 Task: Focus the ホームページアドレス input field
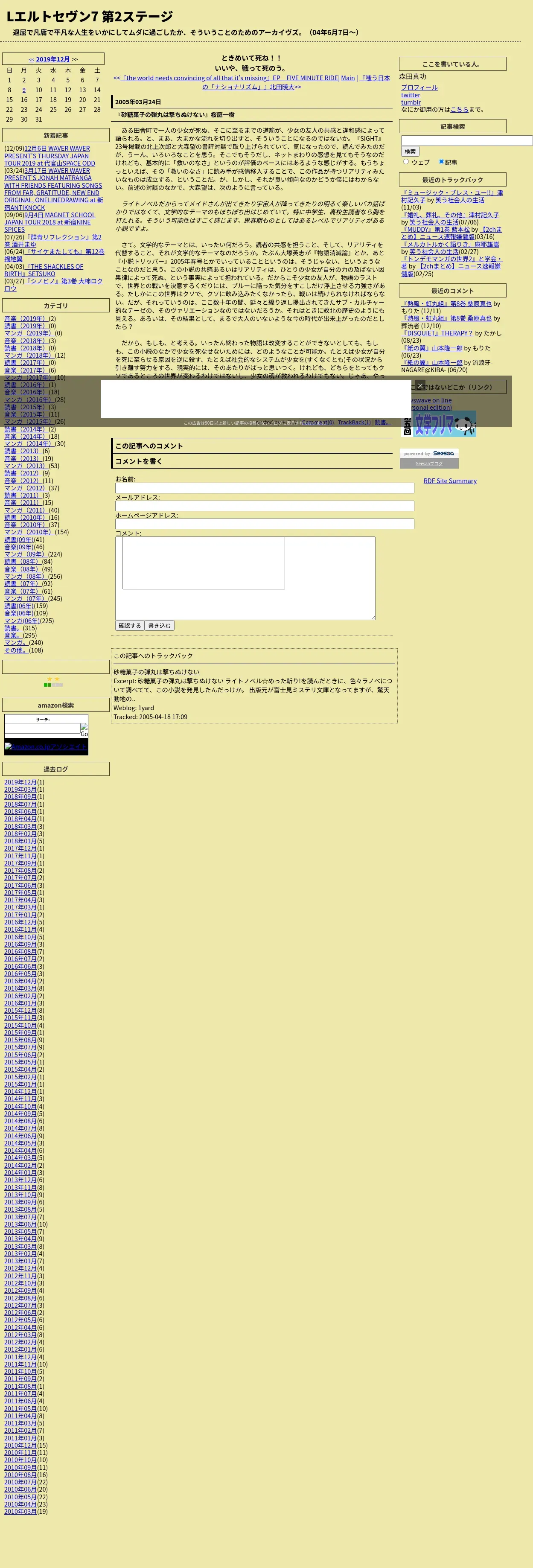click(265, 524)
